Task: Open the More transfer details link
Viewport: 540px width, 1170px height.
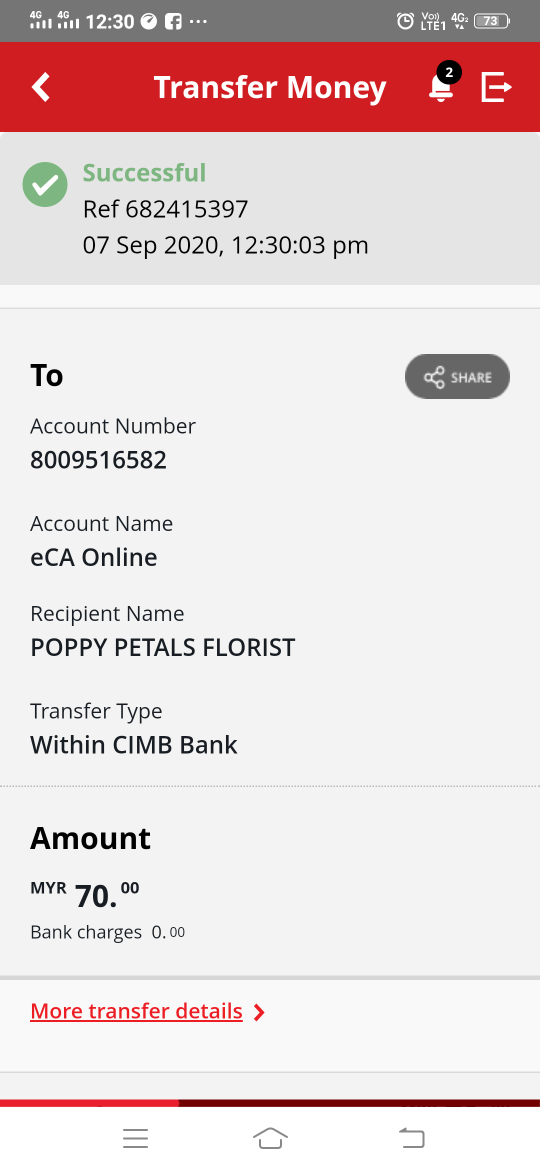Action: coord(136,1011)
